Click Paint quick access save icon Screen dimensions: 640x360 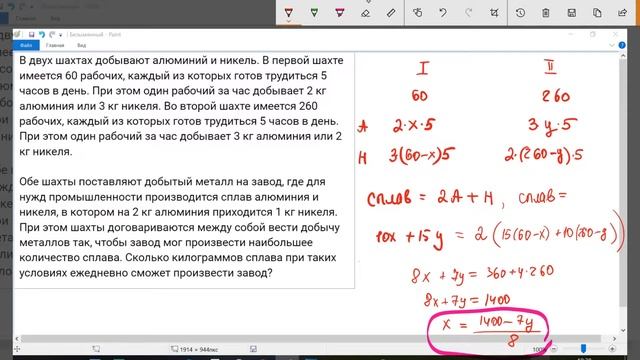(x=31, y=35)
